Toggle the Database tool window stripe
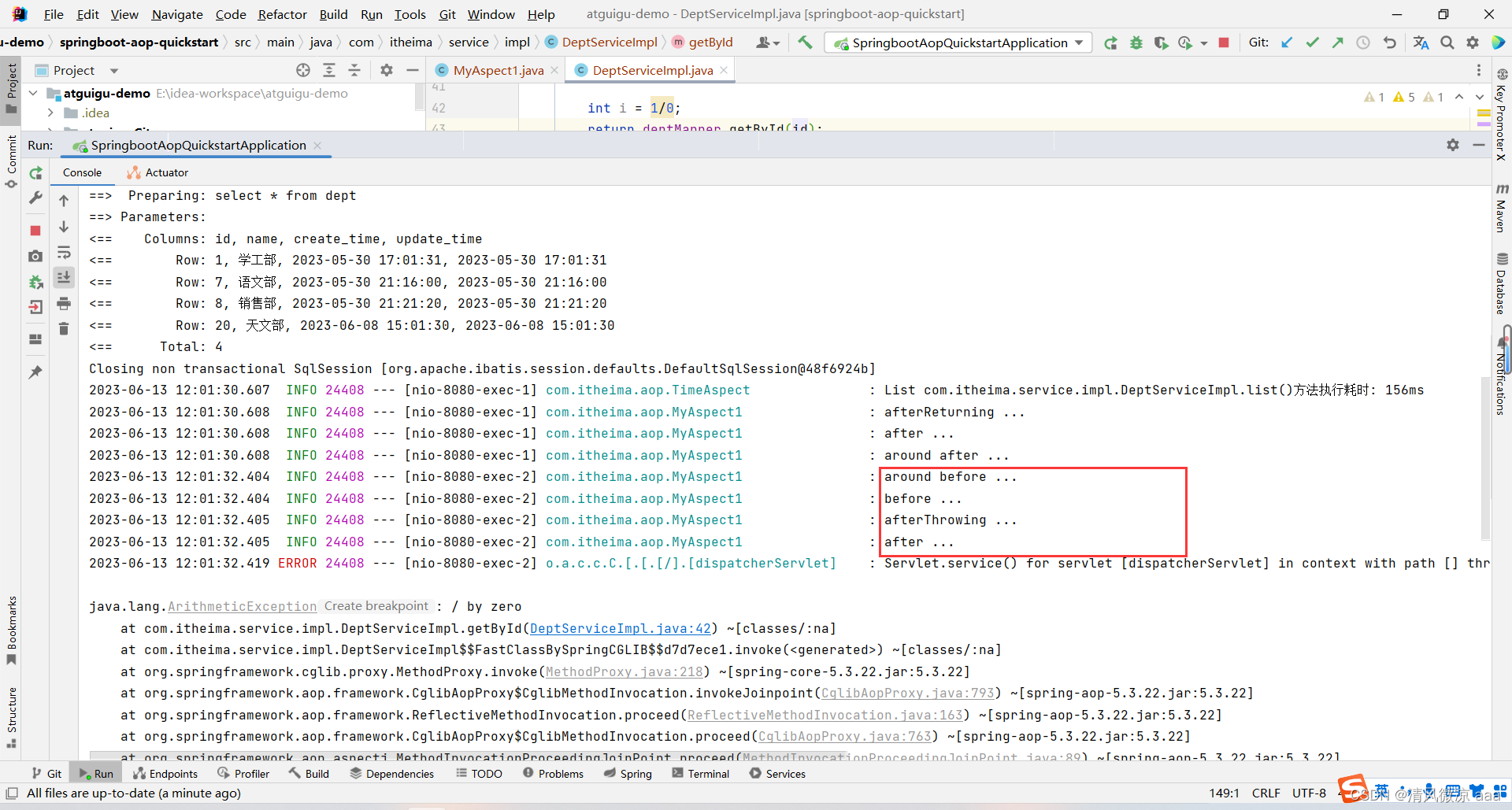The width and height of the screenshot is (1512, 810). (x=1502, y=283)
